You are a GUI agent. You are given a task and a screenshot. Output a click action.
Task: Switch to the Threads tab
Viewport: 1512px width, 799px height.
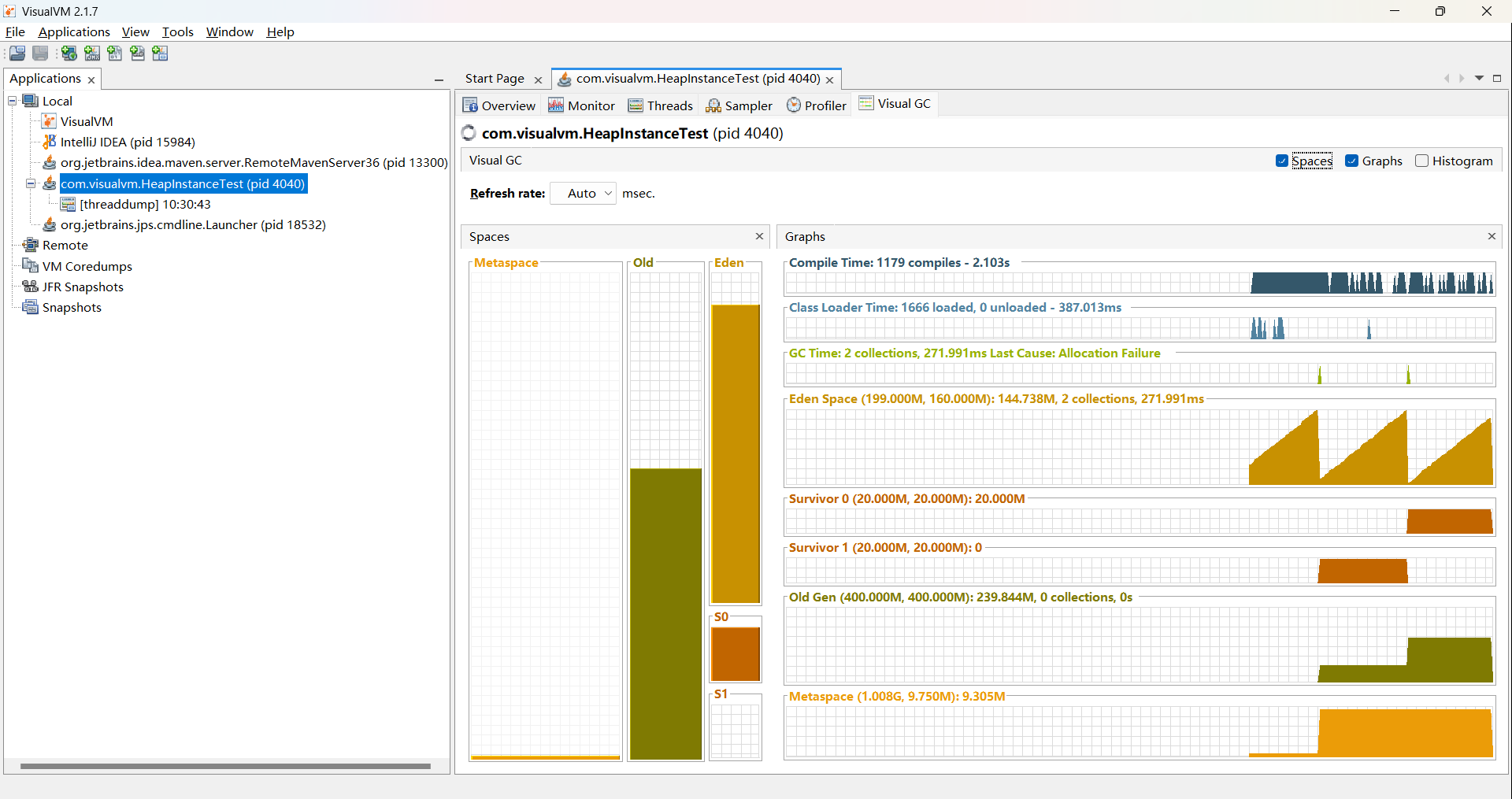[x=660, y=105]
